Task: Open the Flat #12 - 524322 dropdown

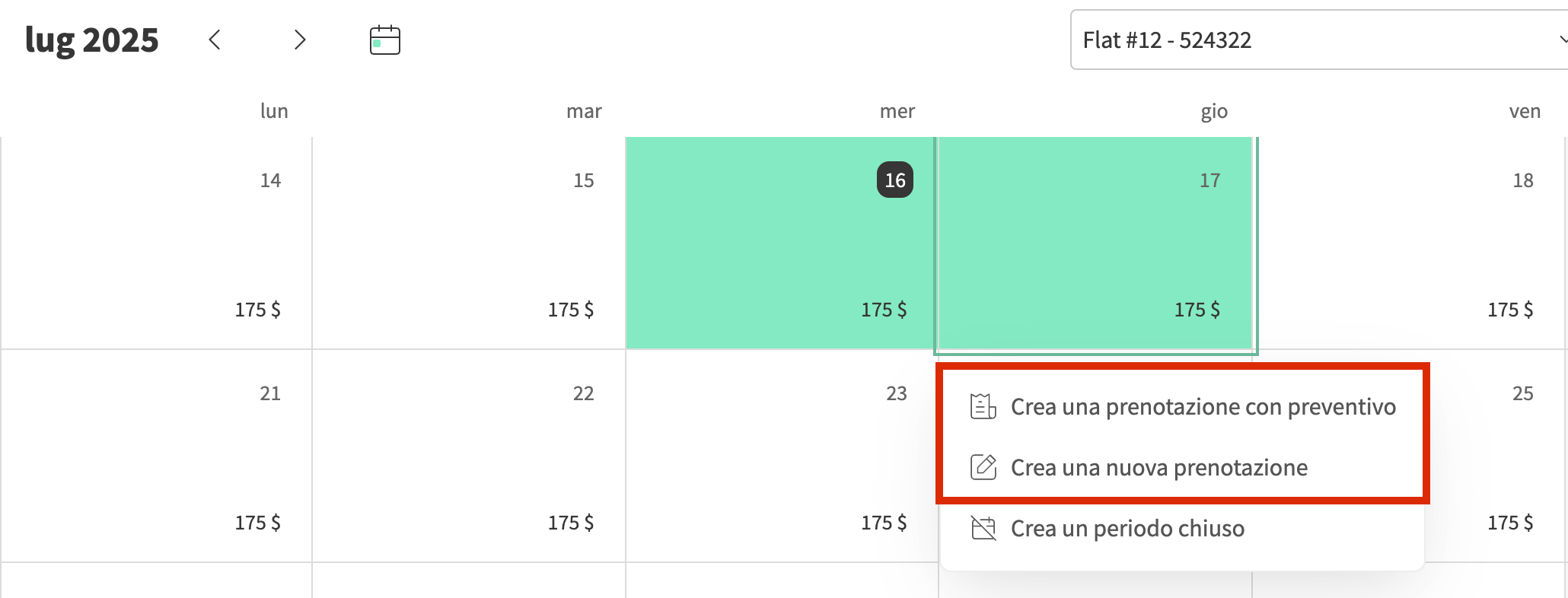Action: pyautogui.click(x=1318, y=40)
